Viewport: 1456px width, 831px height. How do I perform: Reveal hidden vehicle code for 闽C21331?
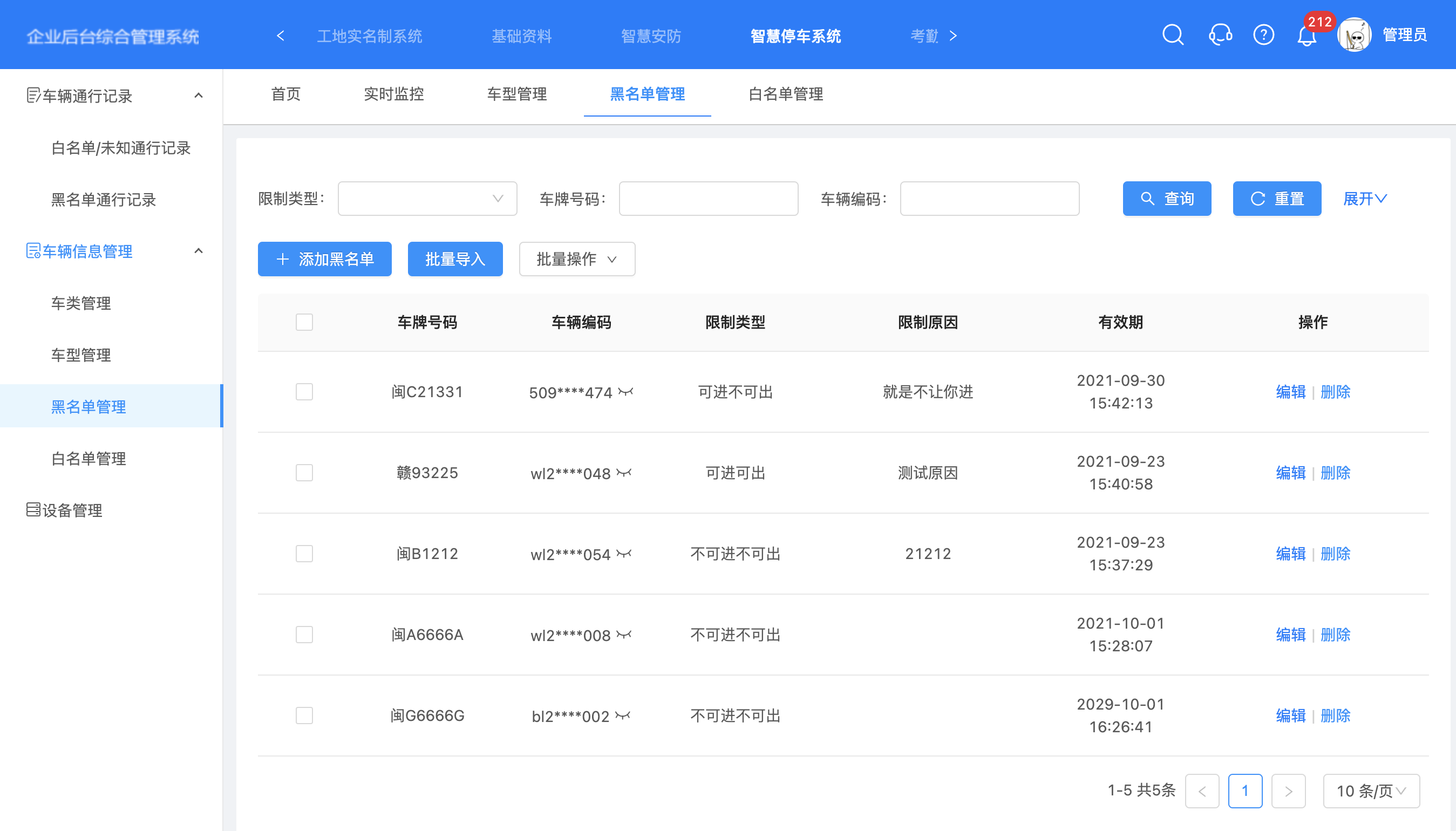[x=625, y=392]
